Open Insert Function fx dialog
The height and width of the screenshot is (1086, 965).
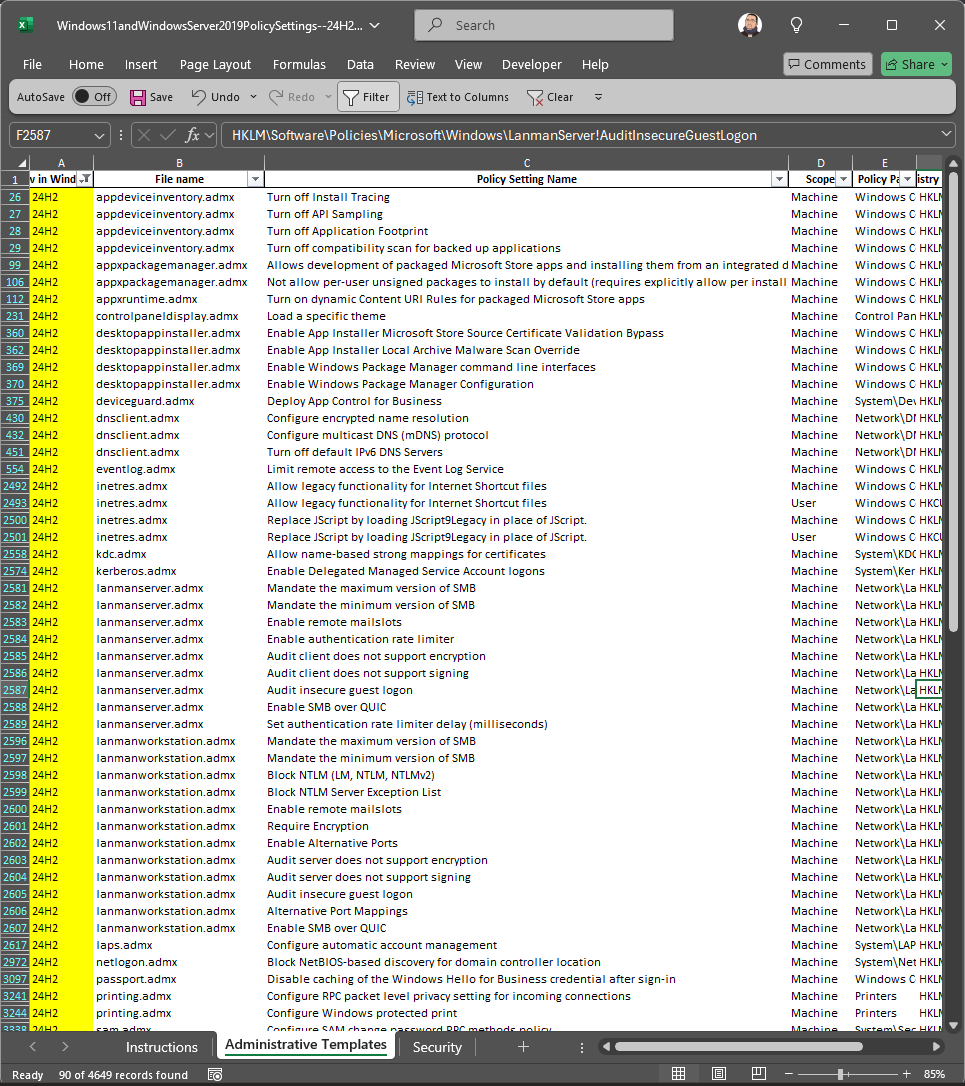193,135
